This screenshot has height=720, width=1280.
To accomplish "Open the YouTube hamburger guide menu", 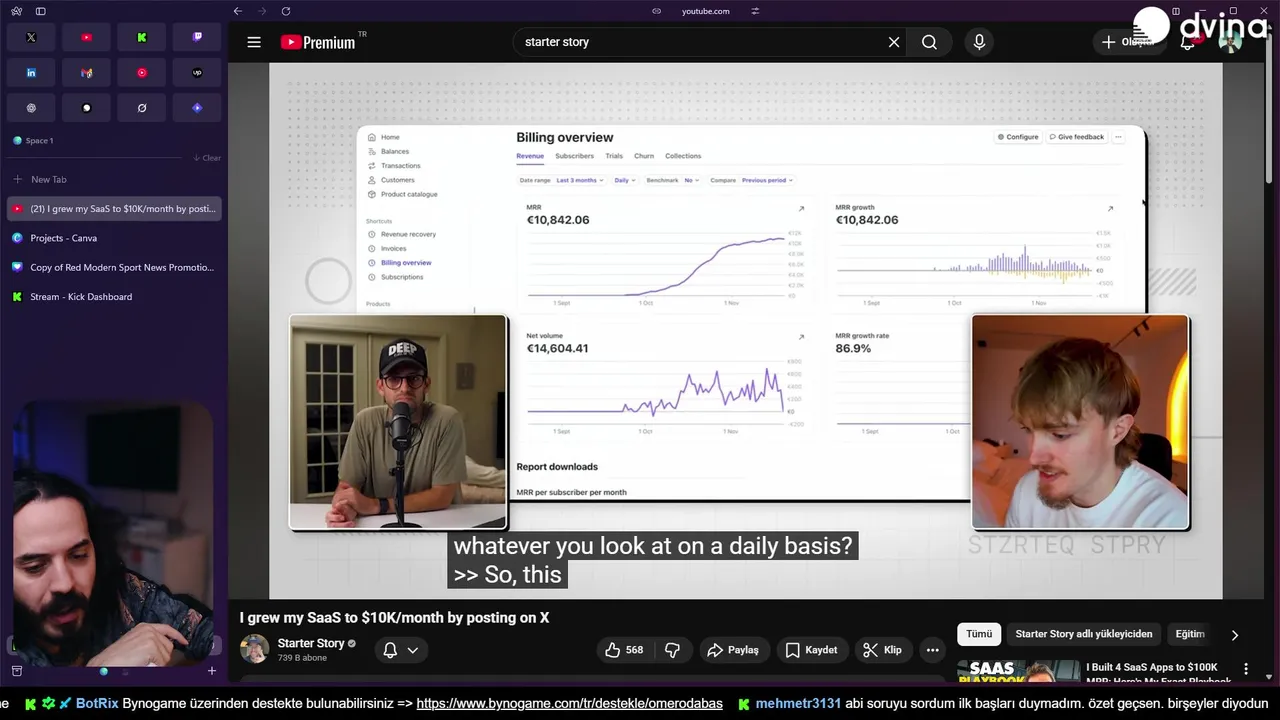I will coord(254,42).
